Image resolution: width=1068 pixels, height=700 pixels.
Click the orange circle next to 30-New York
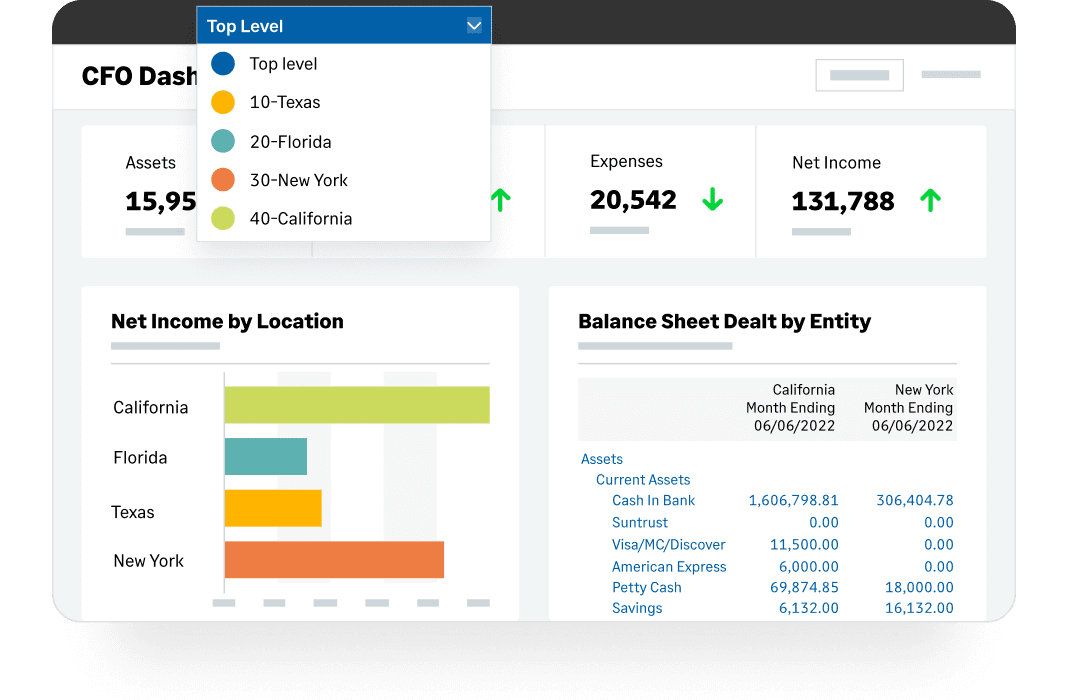tap(223, 180)
